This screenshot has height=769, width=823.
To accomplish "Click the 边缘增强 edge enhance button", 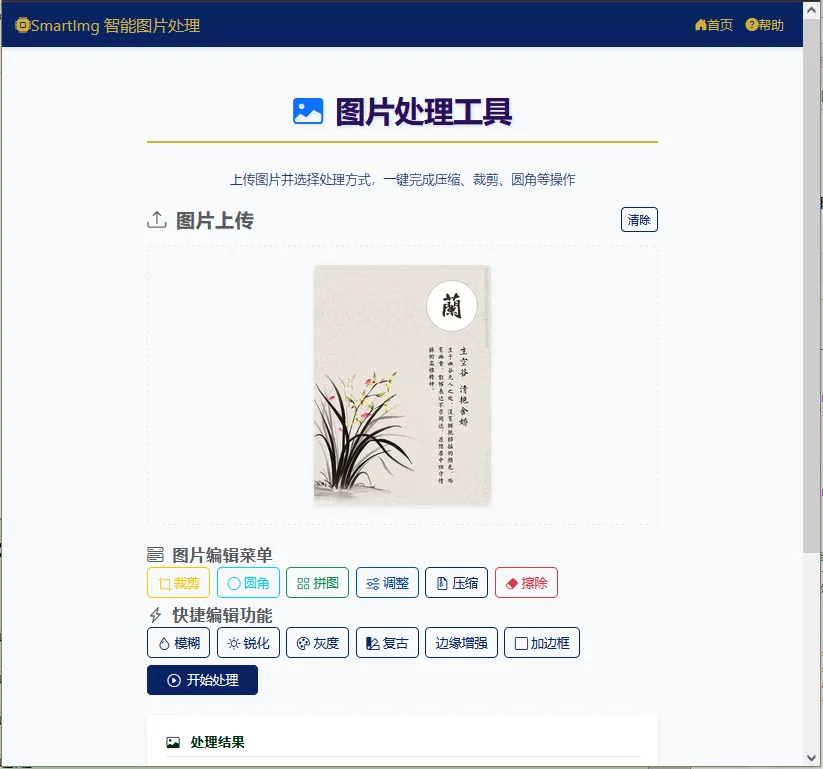I will (461, 642).
